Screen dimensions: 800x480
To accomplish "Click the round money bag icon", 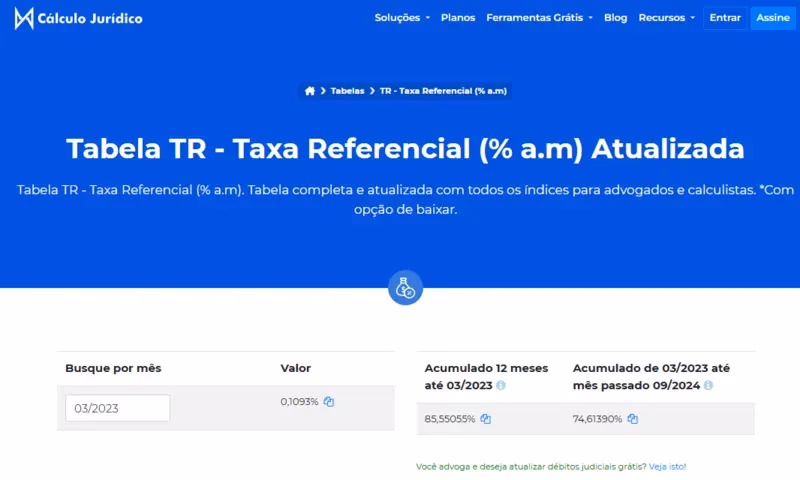I will (405, 287).
